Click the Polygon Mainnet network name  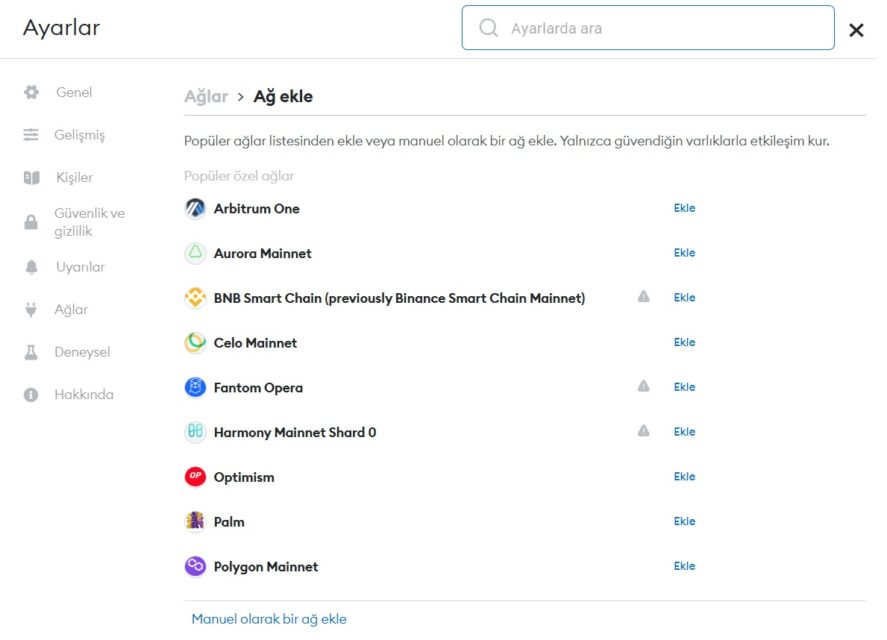click(x=266, y=566)
